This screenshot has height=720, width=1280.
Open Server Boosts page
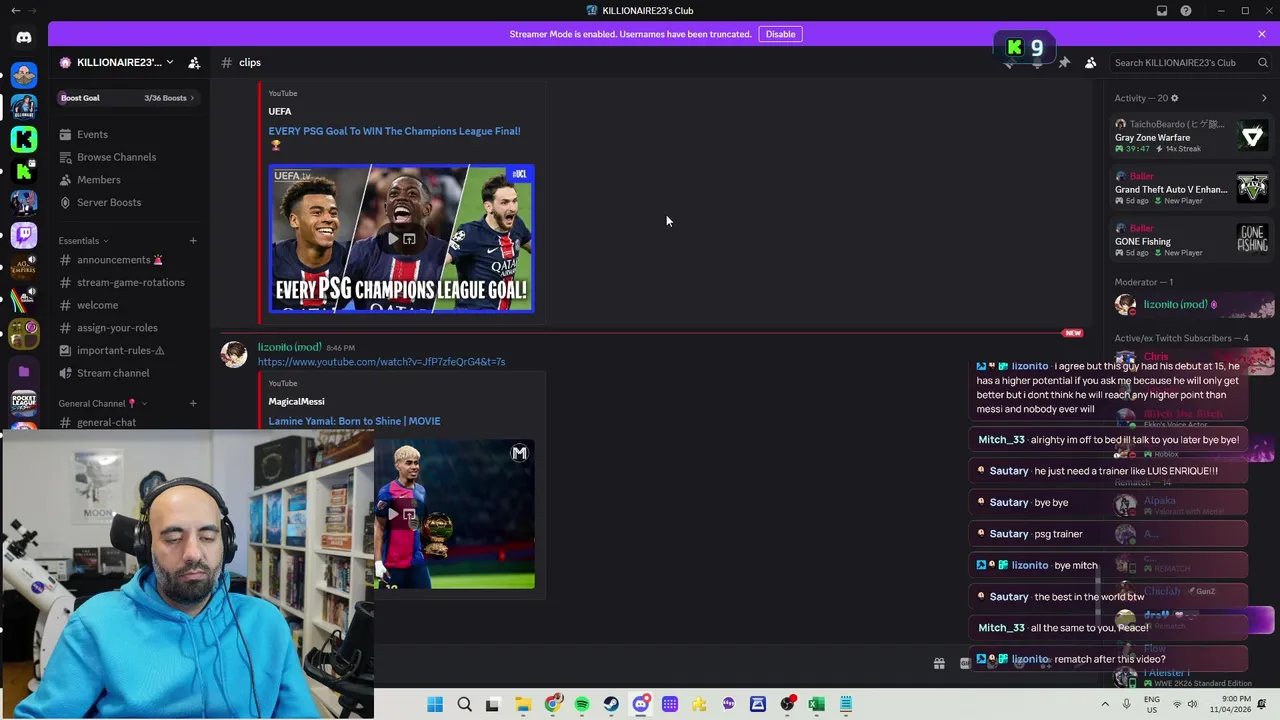coord(109,202)
